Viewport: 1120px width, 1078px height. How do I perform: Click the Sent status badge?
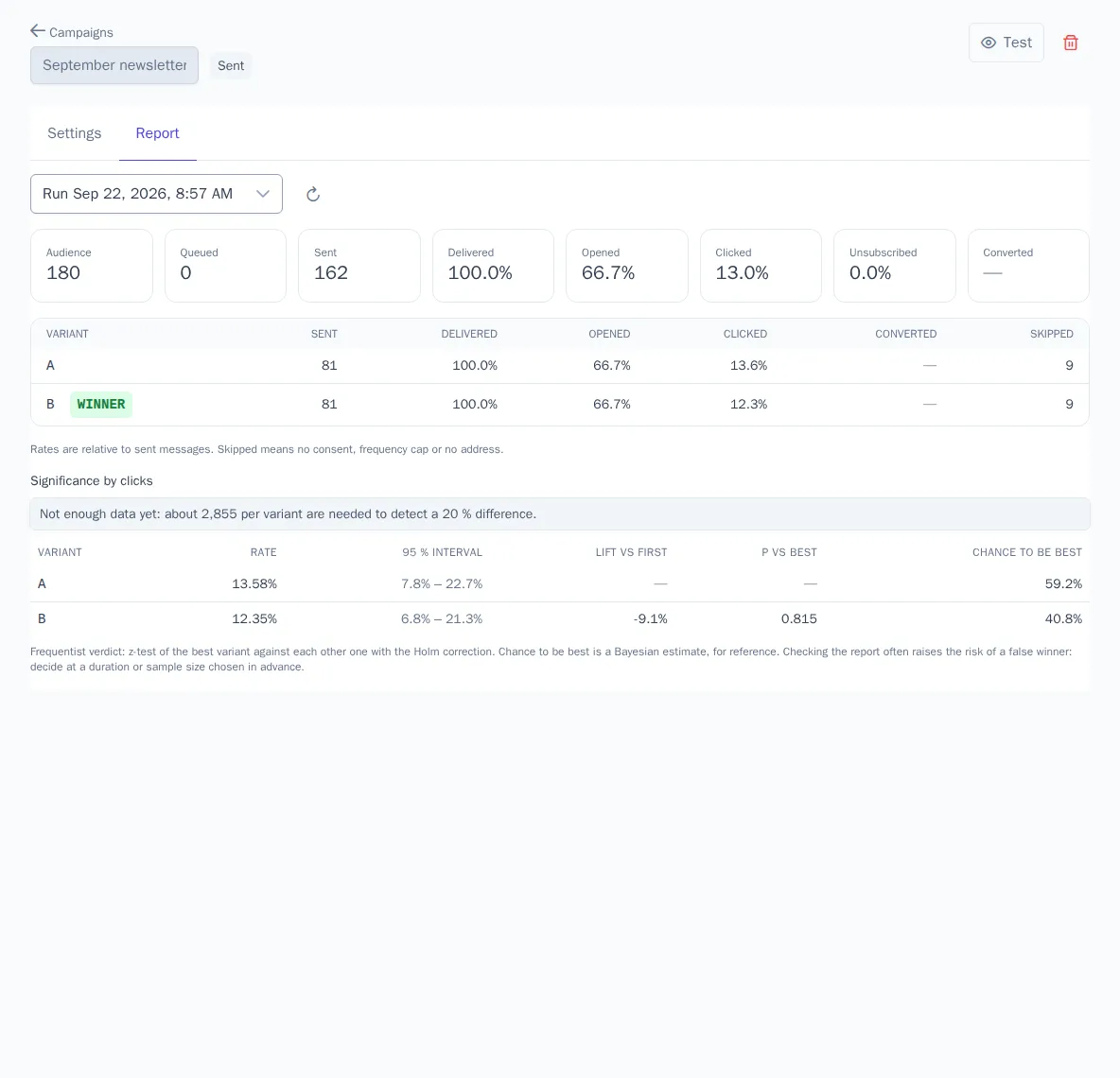pos(231,65)
